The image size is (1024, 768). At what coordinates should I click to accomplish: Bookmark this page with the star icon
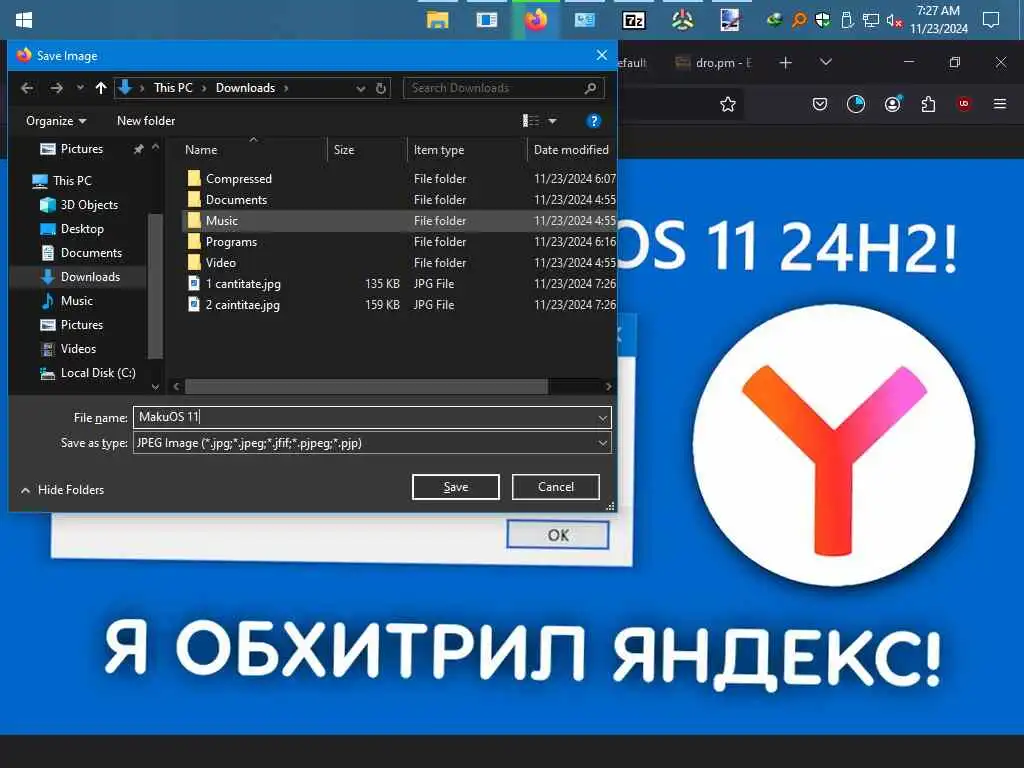click(728, 104)
